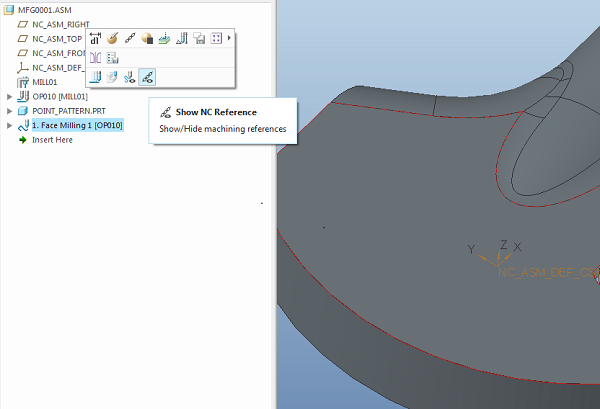
Task: Click the scissors icon in mini toolbar
Action: (x=130, y=76)
